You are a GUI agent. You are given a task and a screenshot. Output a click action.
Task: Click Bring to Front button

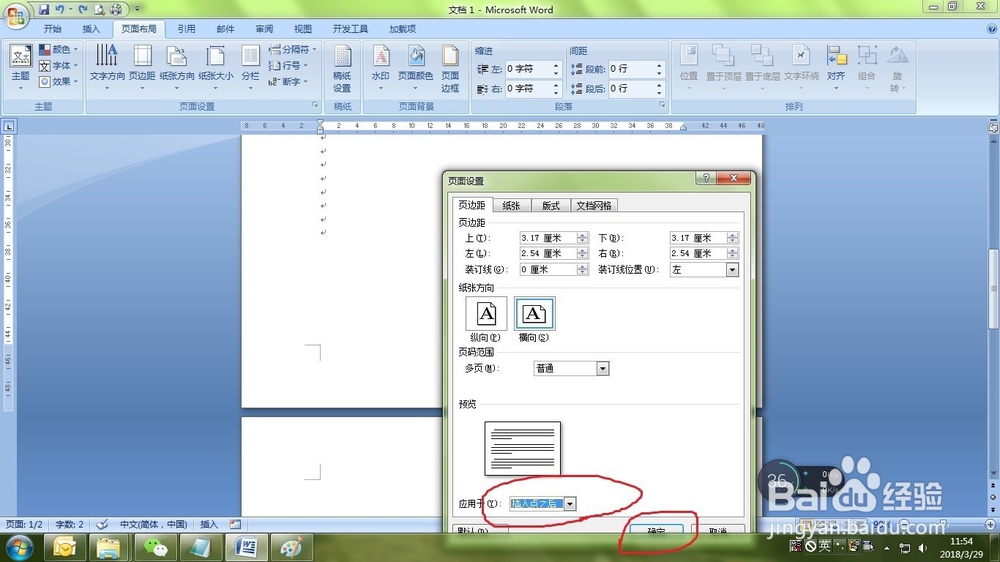point(723,68)
